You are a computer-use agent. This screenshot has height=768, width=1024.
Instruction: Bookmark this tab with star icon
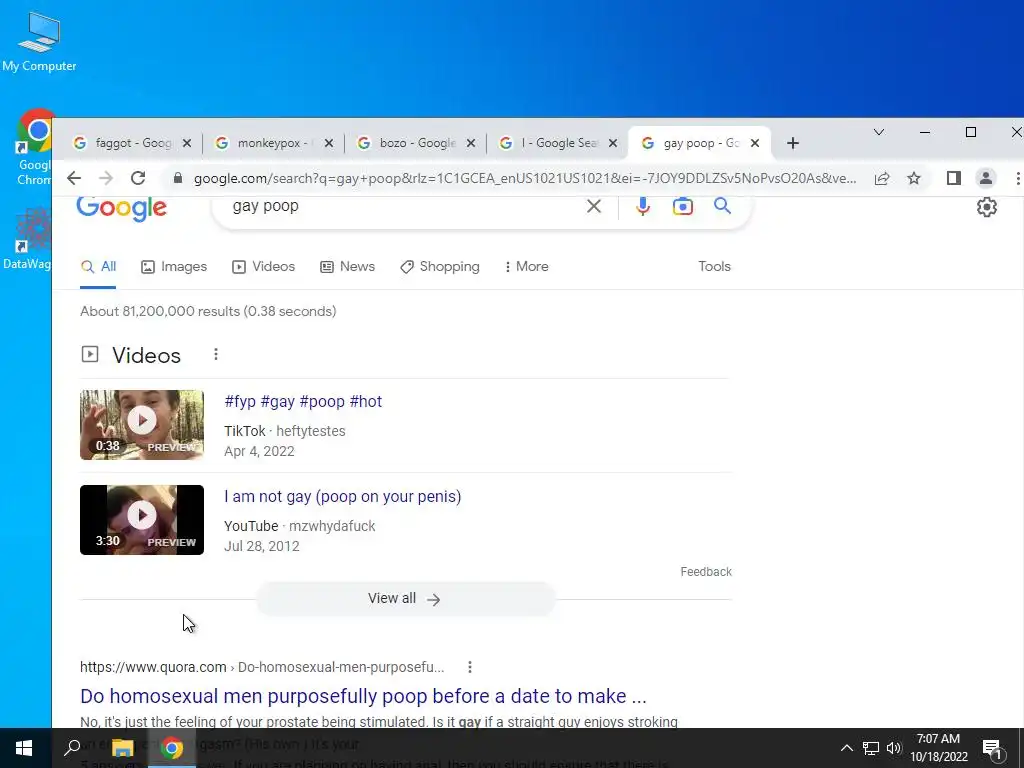(x=914, y=178)
